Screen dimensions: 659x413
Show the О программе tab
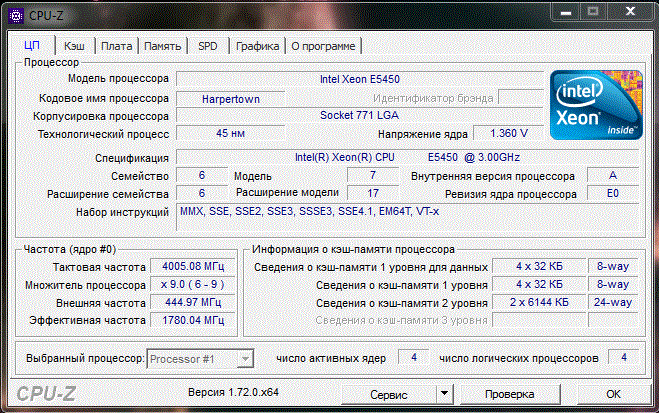tap(323, 46)
